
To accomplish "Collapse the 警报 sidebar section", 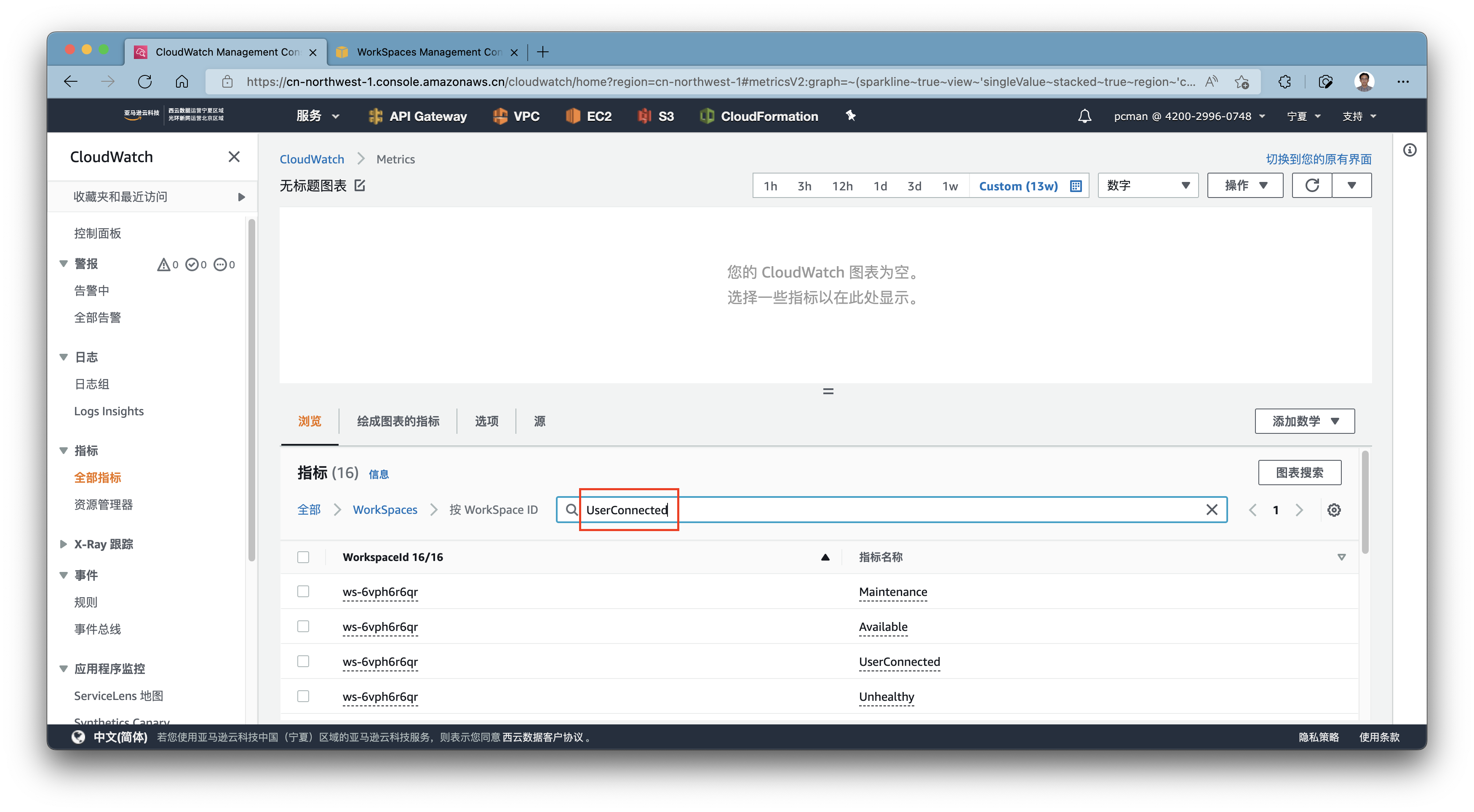I will (64, 264).
